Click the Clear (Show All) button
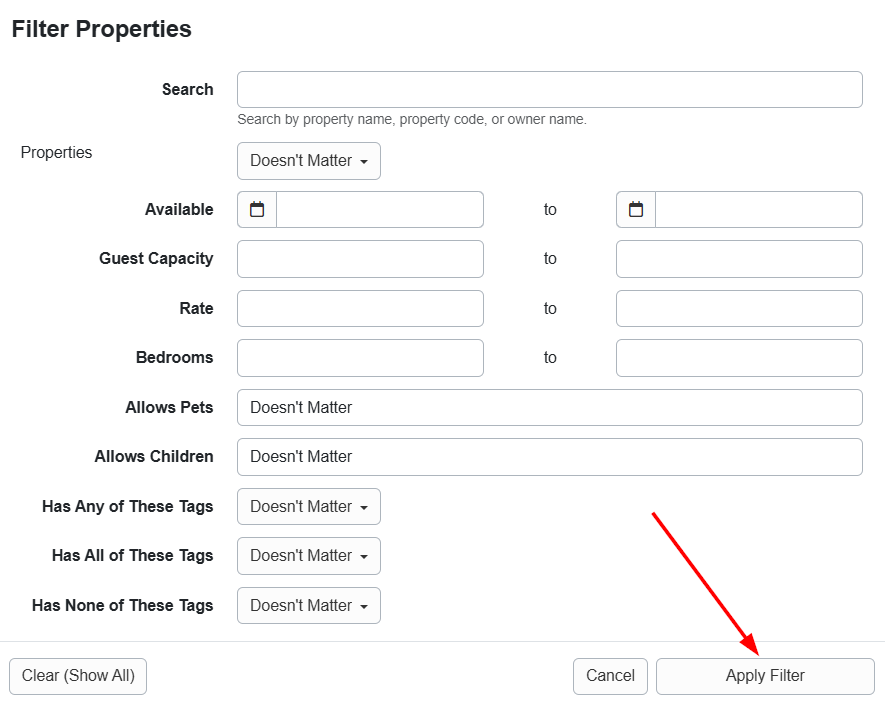885x703 pixels. [x=78, y=676]
